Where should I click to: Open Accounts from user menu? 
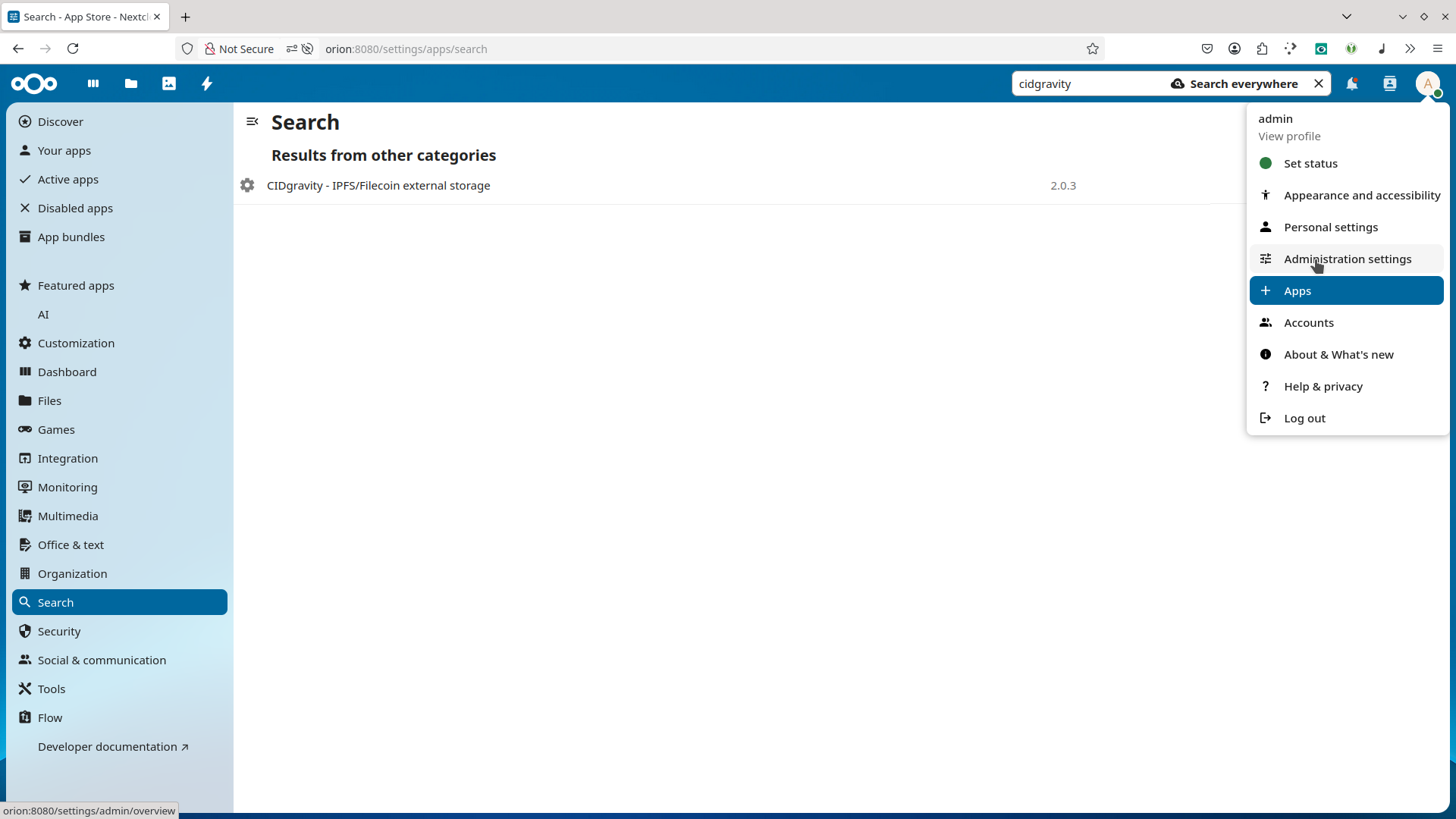pos(1347,322)
